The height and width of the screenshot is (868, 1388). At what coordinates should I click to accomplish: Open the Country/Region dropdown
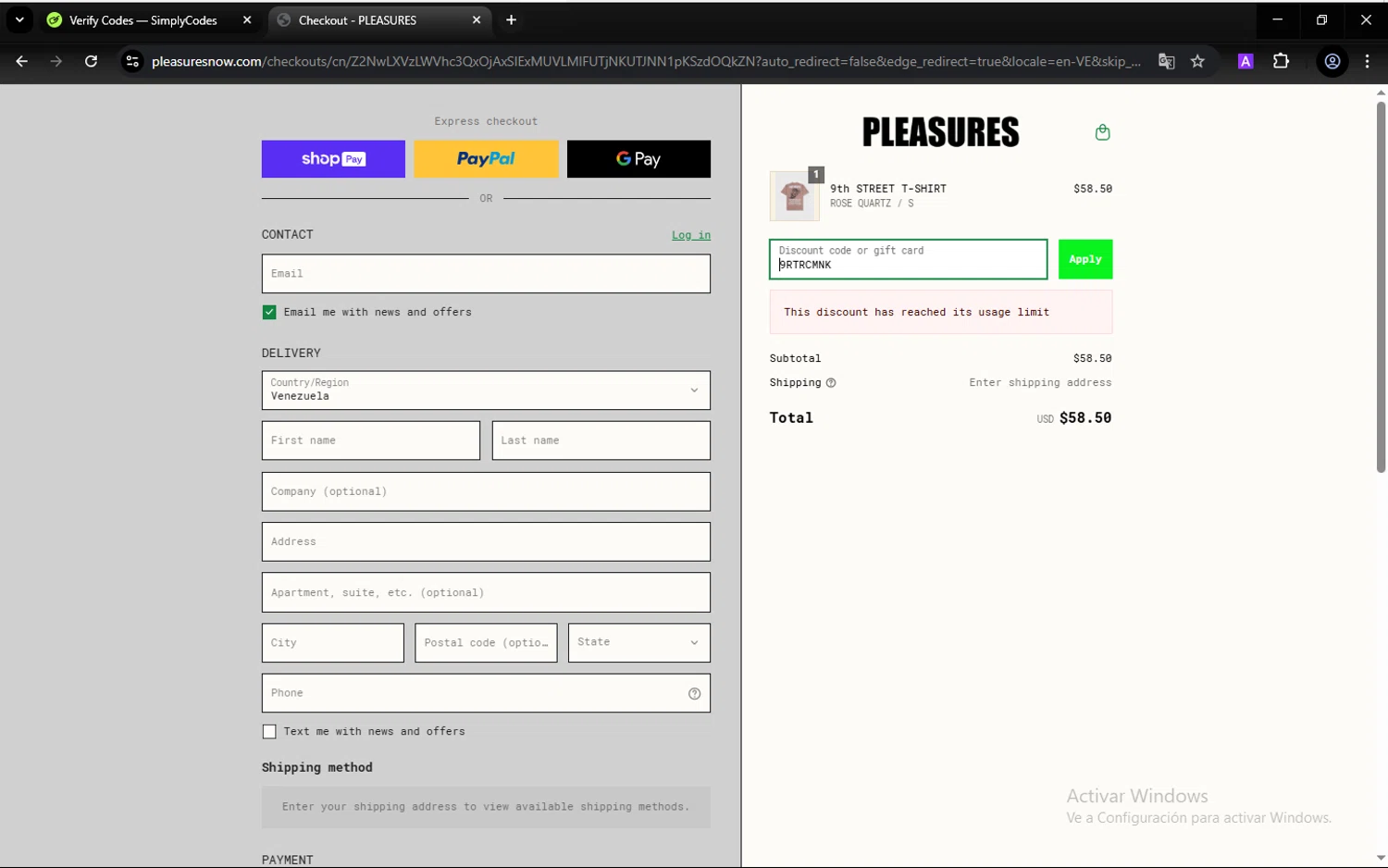pyautogui.click(x=486, y=391)
